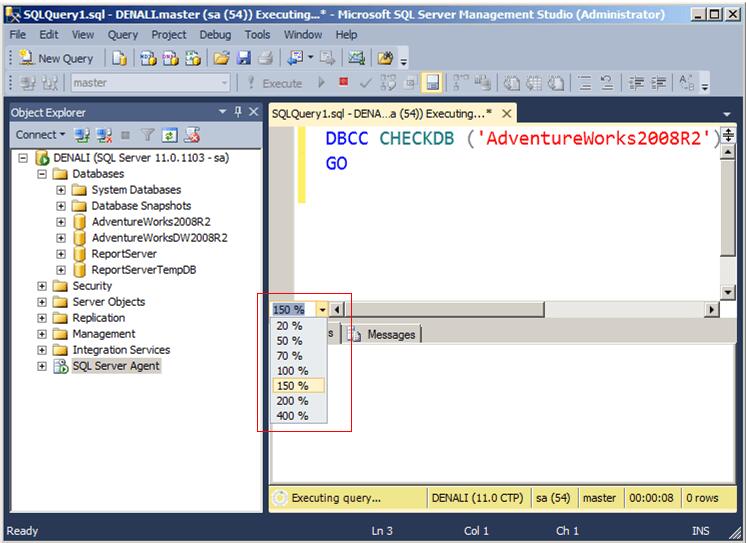Image resolution: width=746 pixels, height=543 pixels.
Task: Open the Debug menu
Action: click(x=215, y=35)
